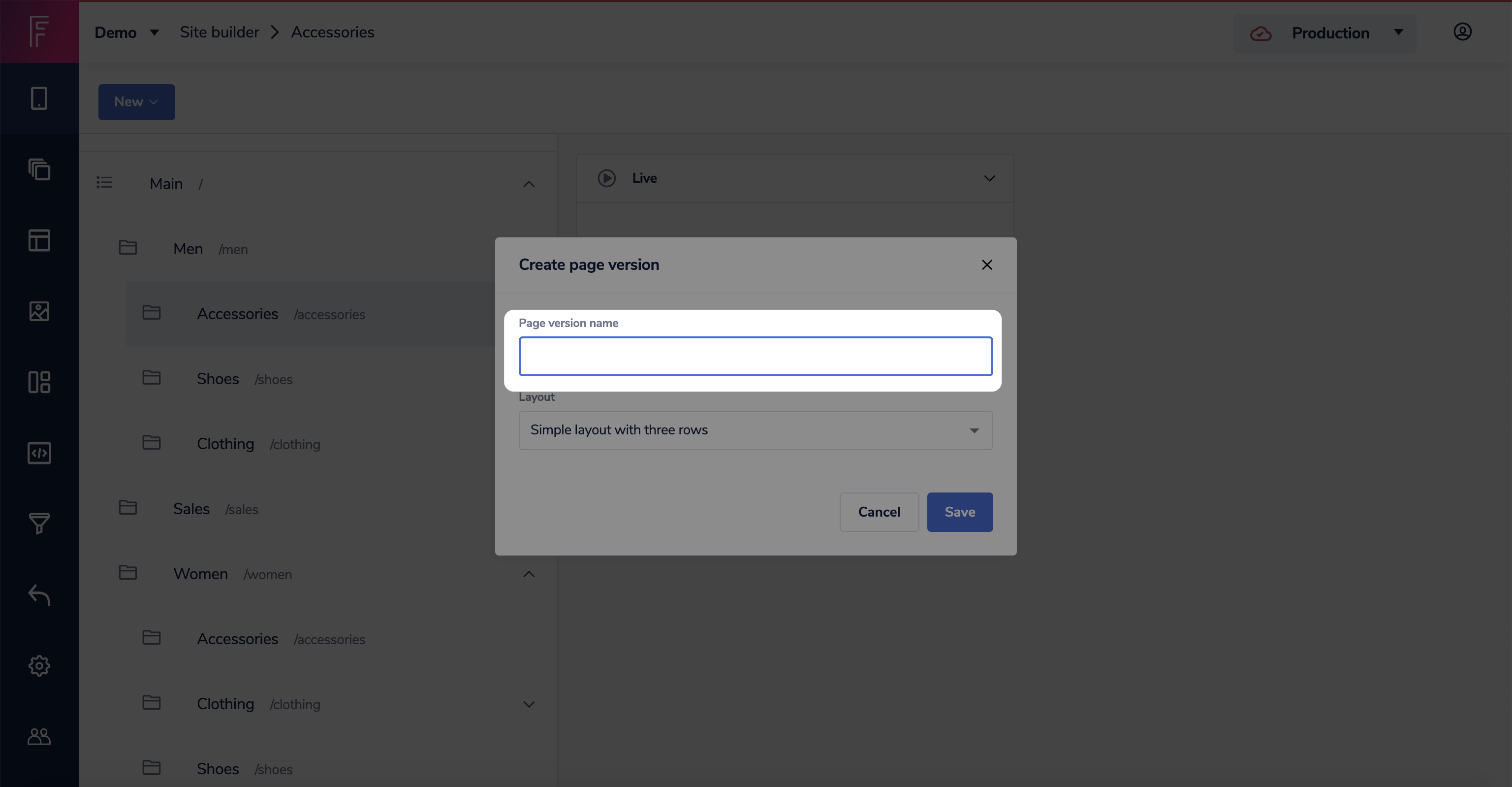Click the play icon beside Live
The image size is (1512, 787).
(x=606, y=178)
